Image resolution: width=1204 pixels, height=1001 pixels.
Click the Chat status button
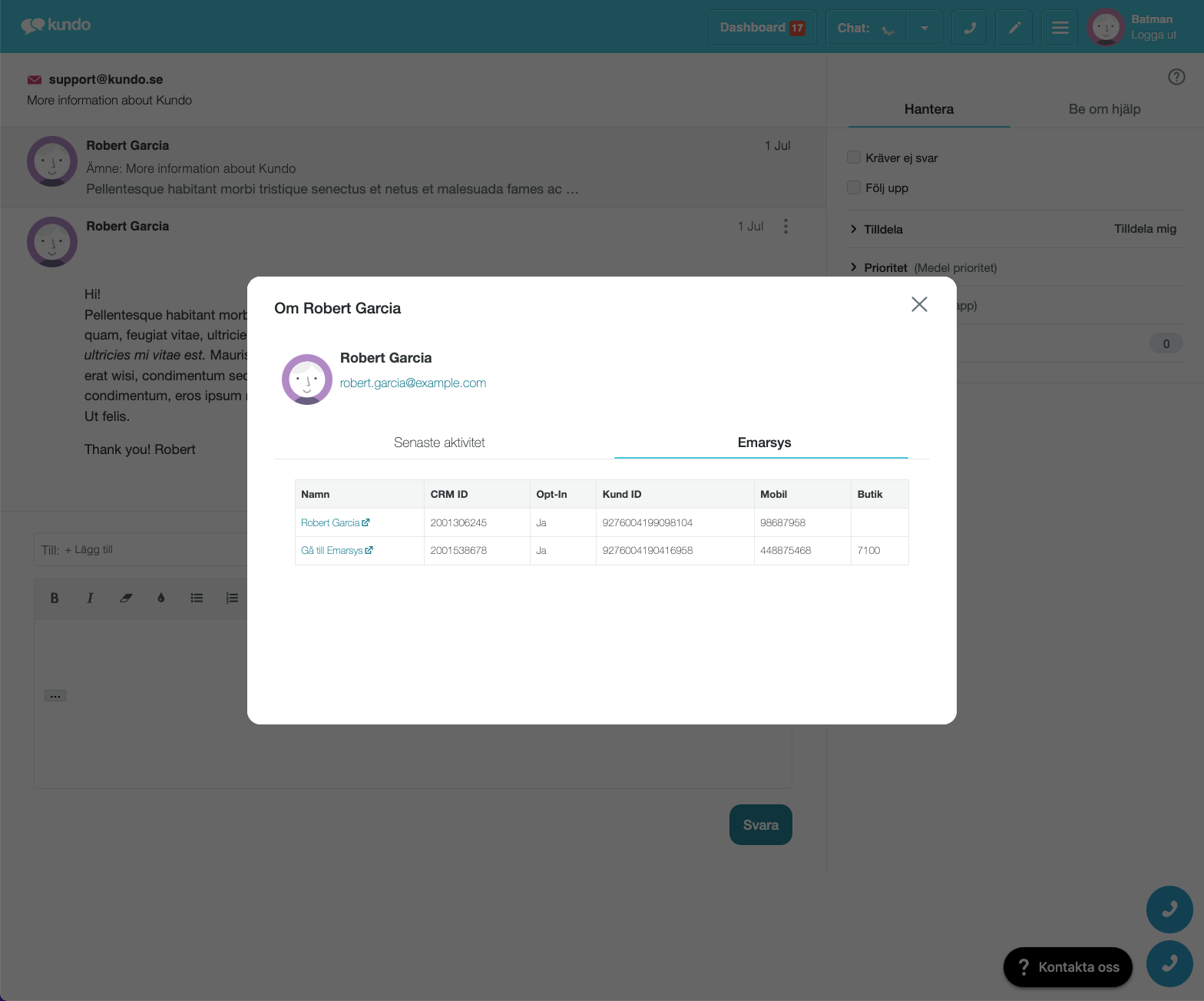click(866, 28)
